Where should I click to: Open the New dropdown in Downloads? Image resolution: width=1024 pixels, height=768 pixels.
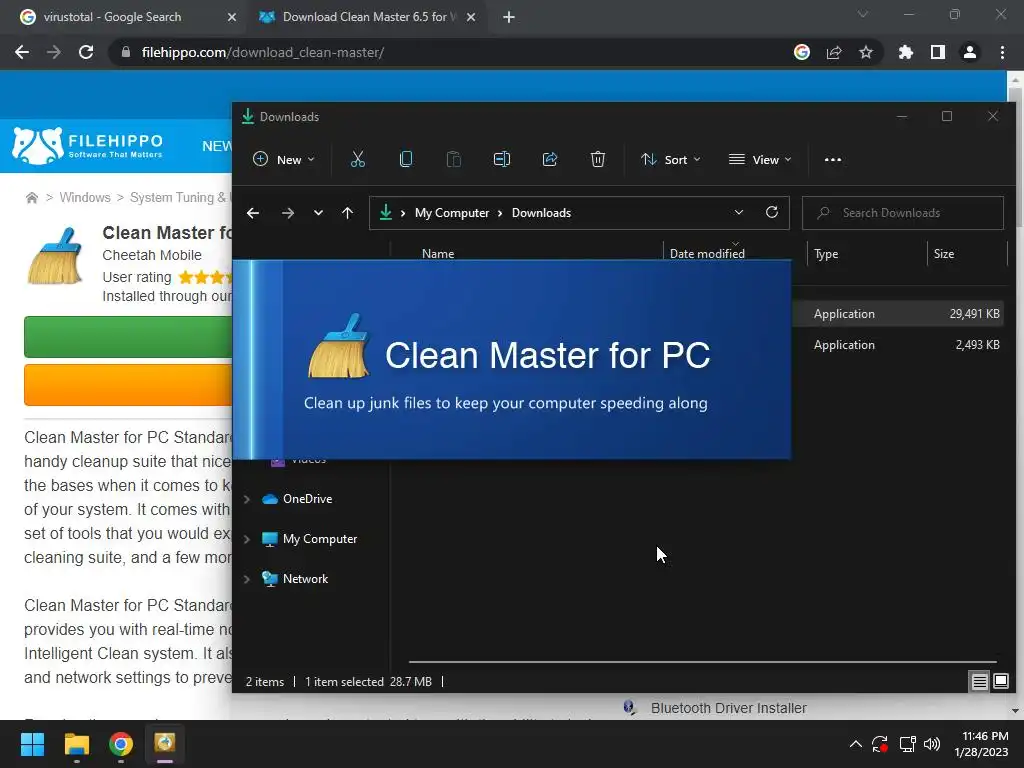(x=284, y=159)
